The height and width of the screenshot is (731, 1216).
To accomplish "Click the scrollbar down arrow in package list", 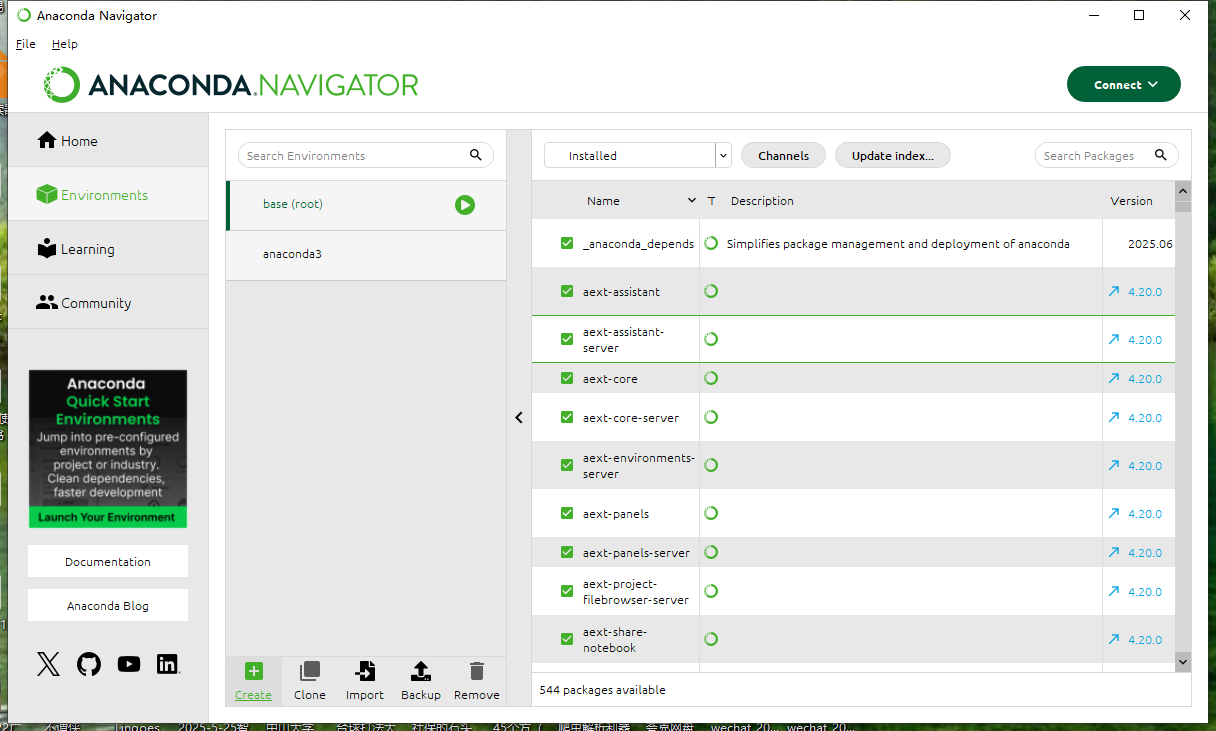I will pyautogui.click(x=1183, y=661).
